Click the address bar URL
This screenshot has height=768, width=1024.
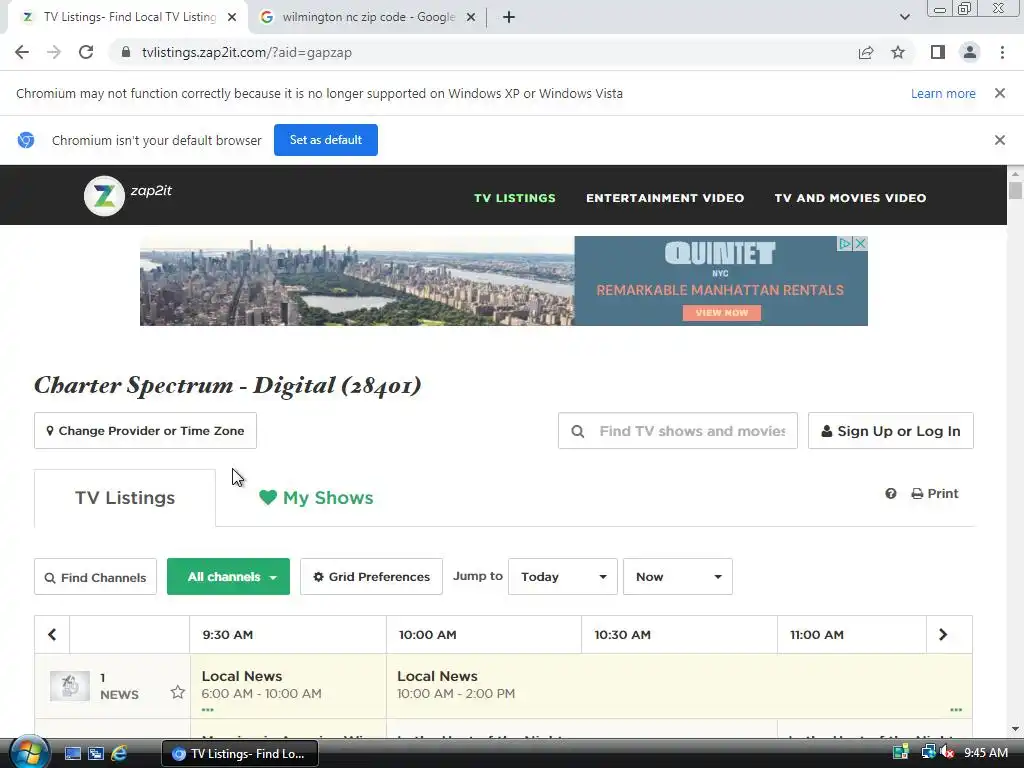247,52
